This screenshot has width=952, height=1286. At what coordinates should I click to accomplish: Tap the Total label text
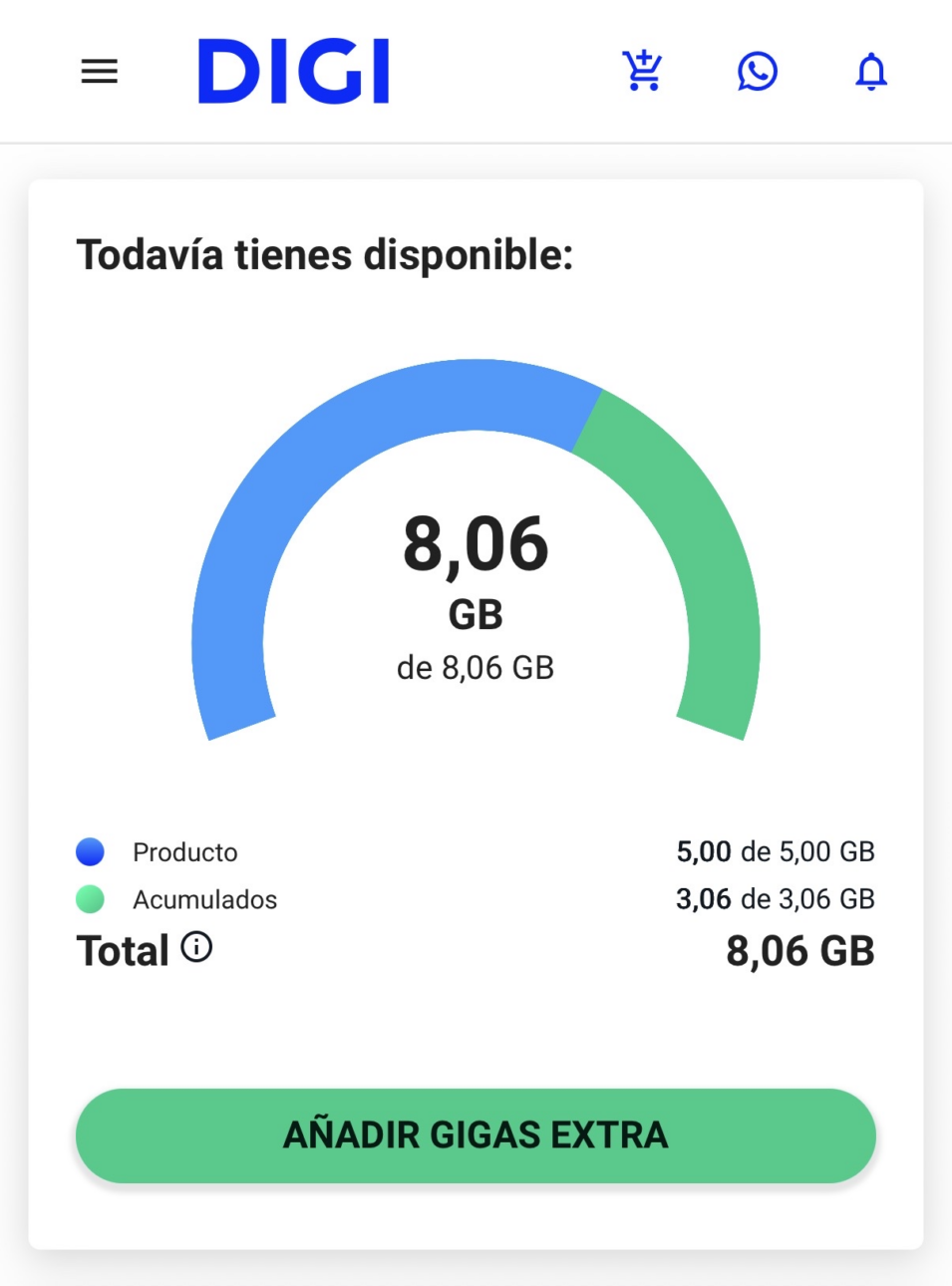123,951
